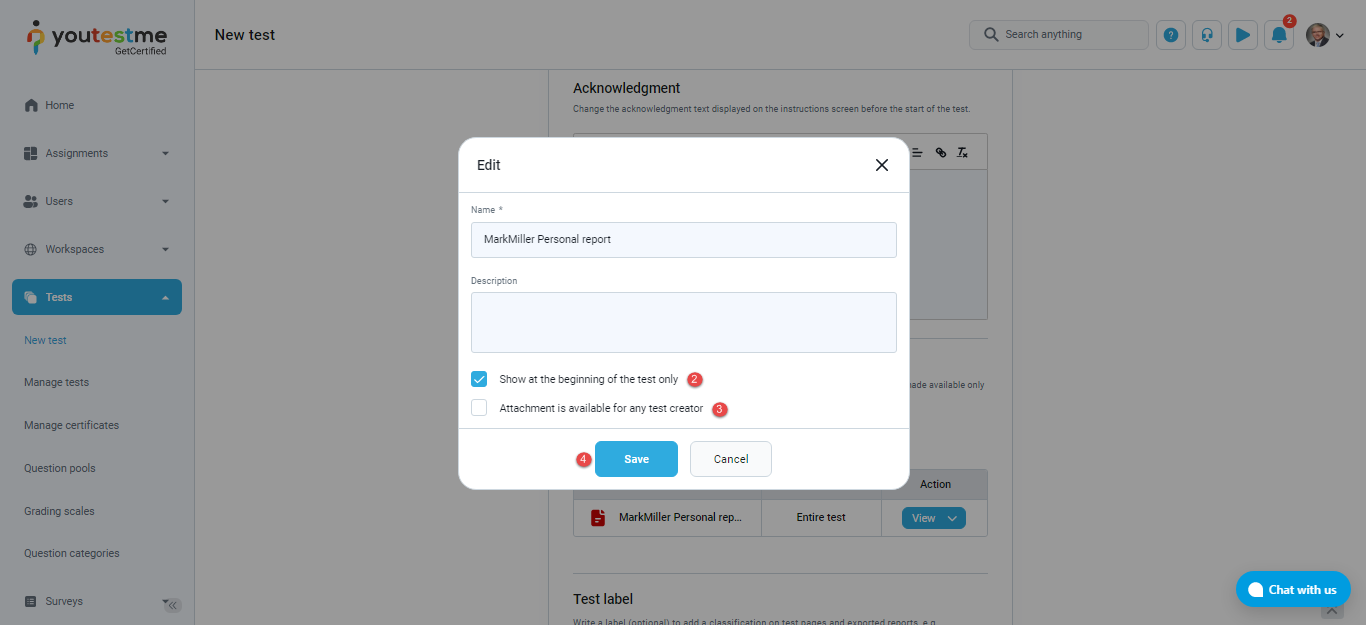Enable Attachment is available for any test creator
This screenshot has height=625, width=1366.
(479, 408)
